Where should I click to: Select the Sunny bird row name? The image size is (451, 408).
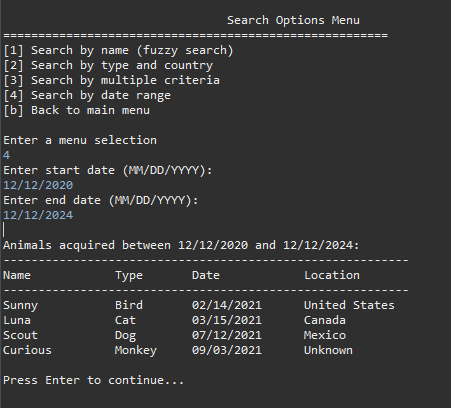click(20, 305)
